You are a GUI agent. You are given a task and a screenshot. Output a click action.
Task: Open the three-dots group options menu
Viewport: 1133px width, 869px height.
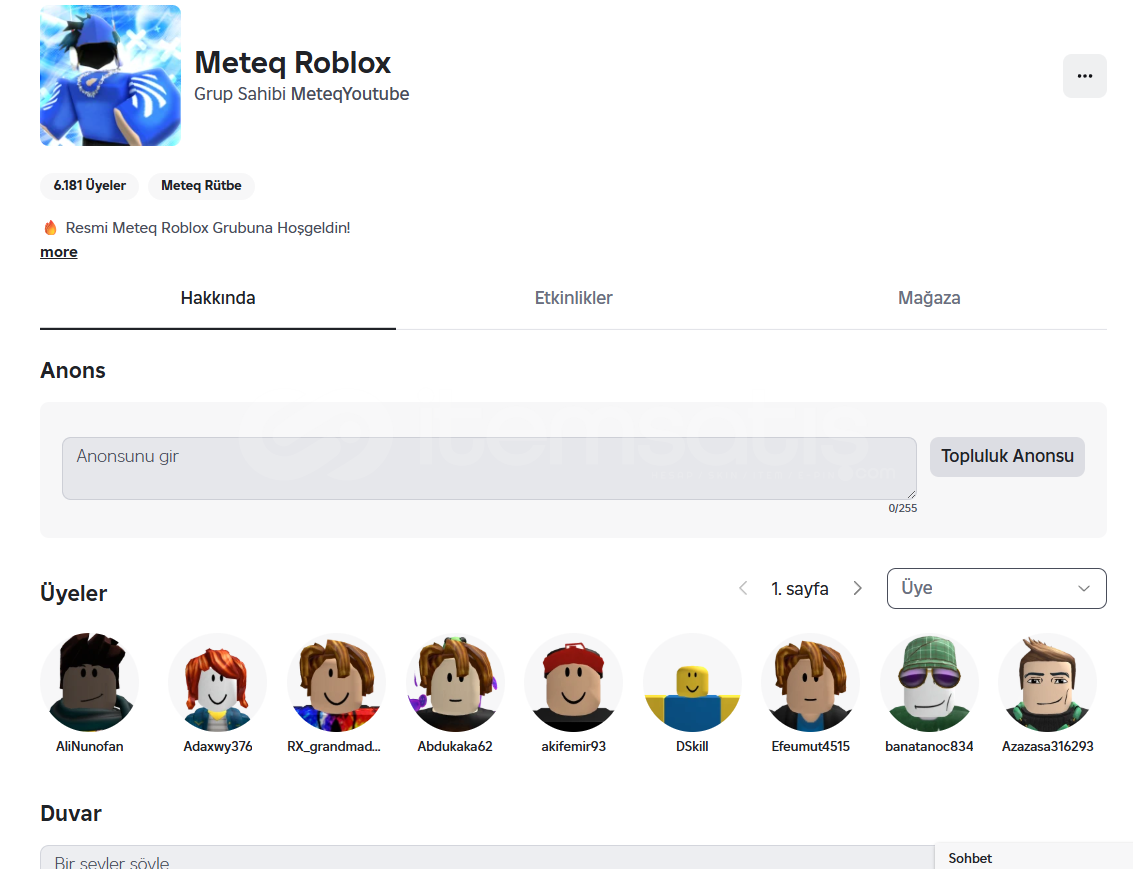pos(1084,76)
